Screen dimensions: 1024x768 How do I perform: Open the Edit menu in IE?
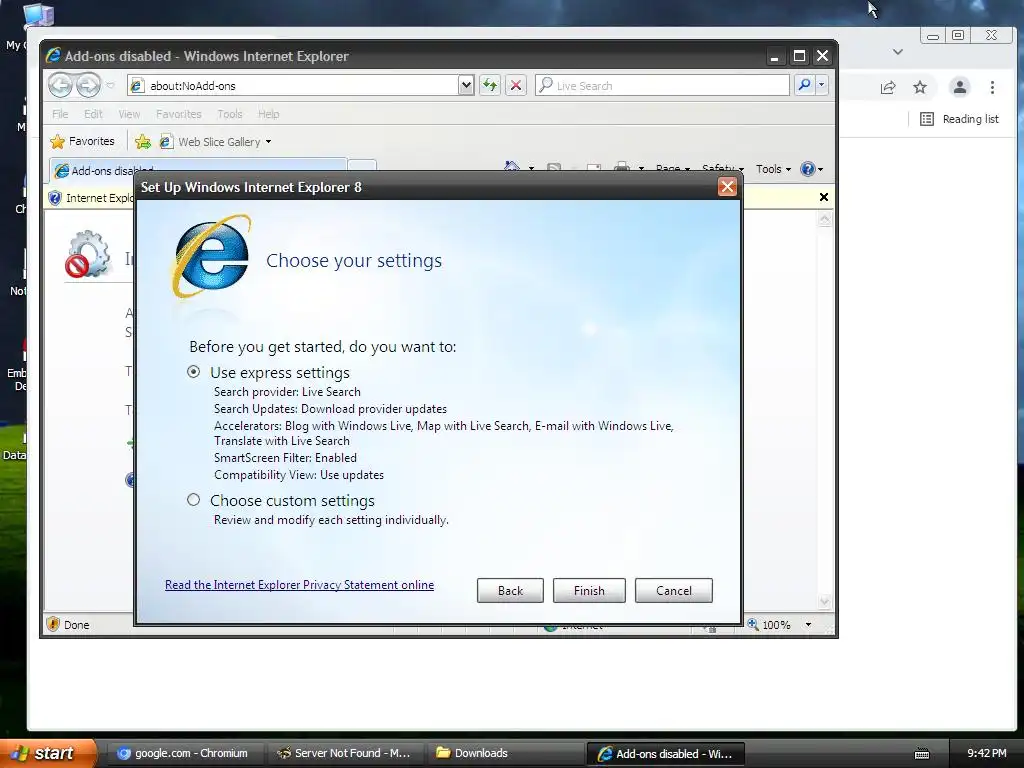coord(93,114)
